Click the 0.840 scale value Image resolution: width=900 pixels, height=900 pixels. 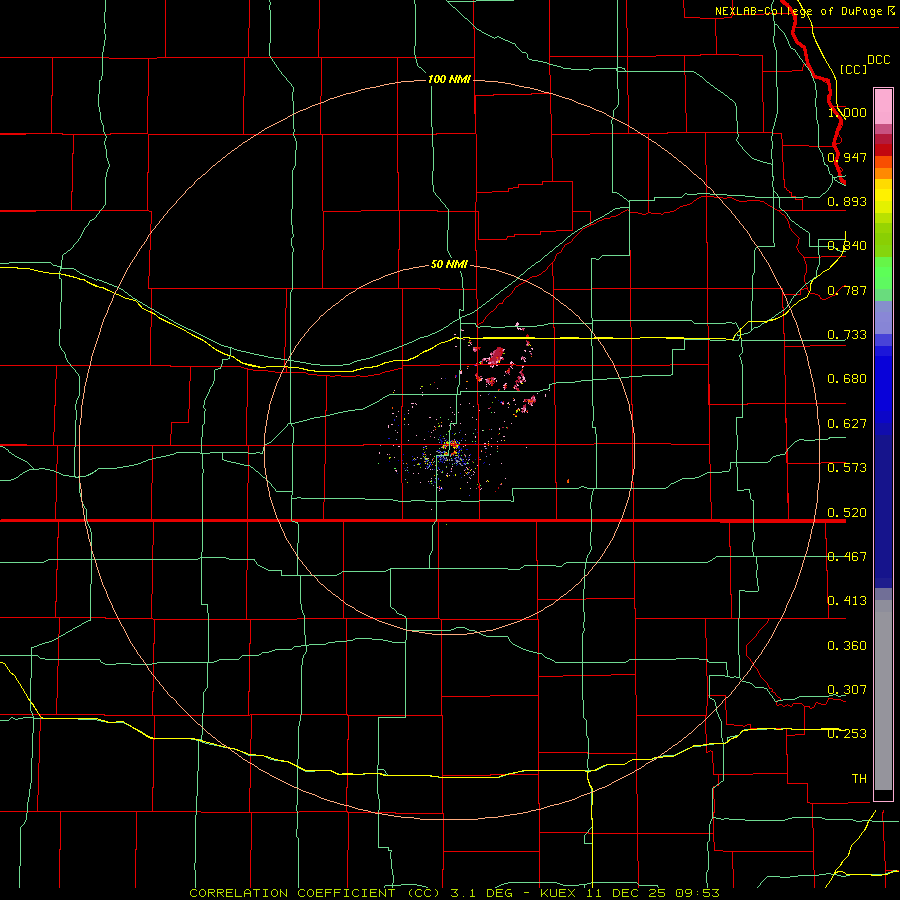point(847,246)
